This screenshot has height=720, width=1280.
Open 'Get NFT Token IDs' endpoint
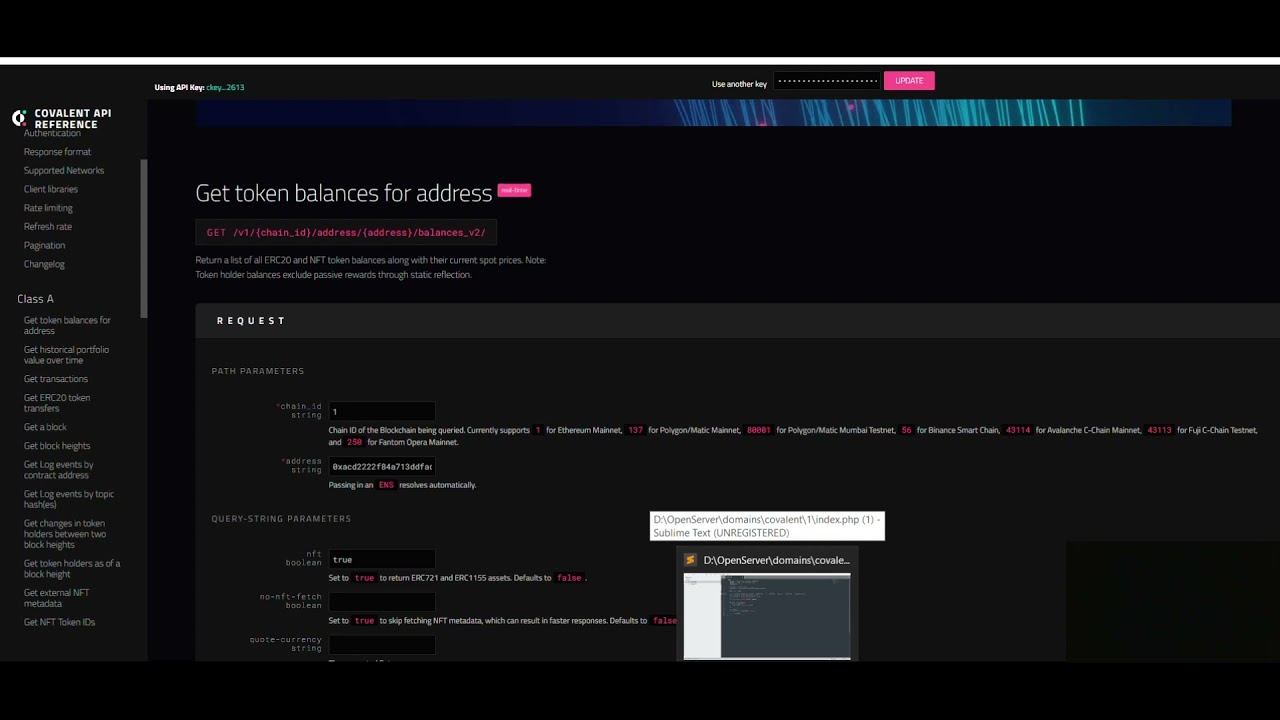point(60,622)
